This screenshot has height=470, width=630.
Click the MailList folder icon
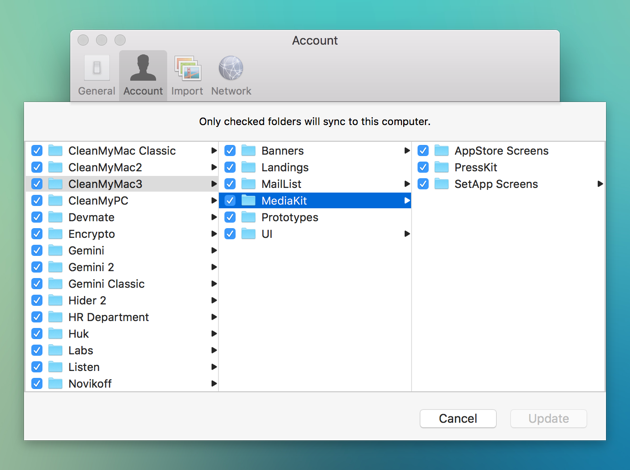249,184
